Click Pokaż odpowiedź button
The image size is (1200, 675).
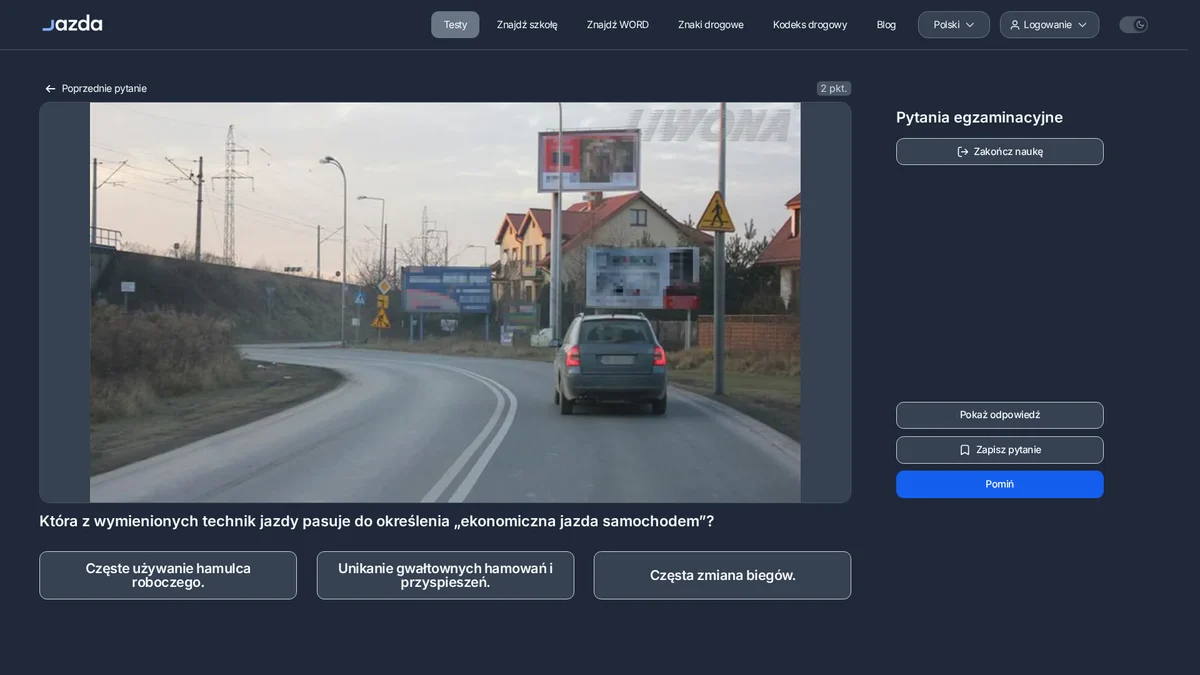tap(1000, 415)
